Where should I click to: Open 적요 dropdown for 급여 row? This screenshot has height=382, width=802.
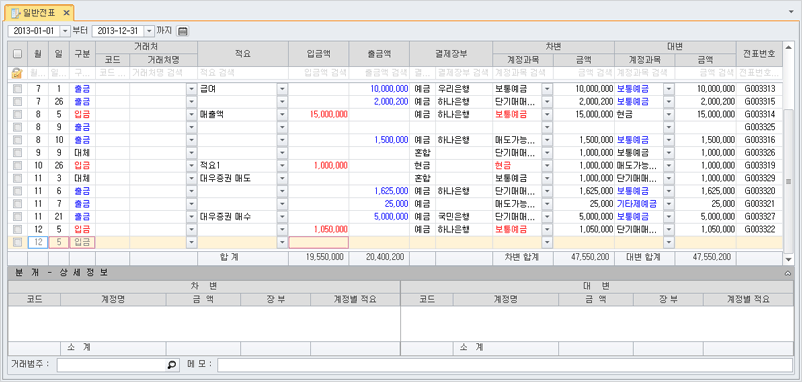282,89
